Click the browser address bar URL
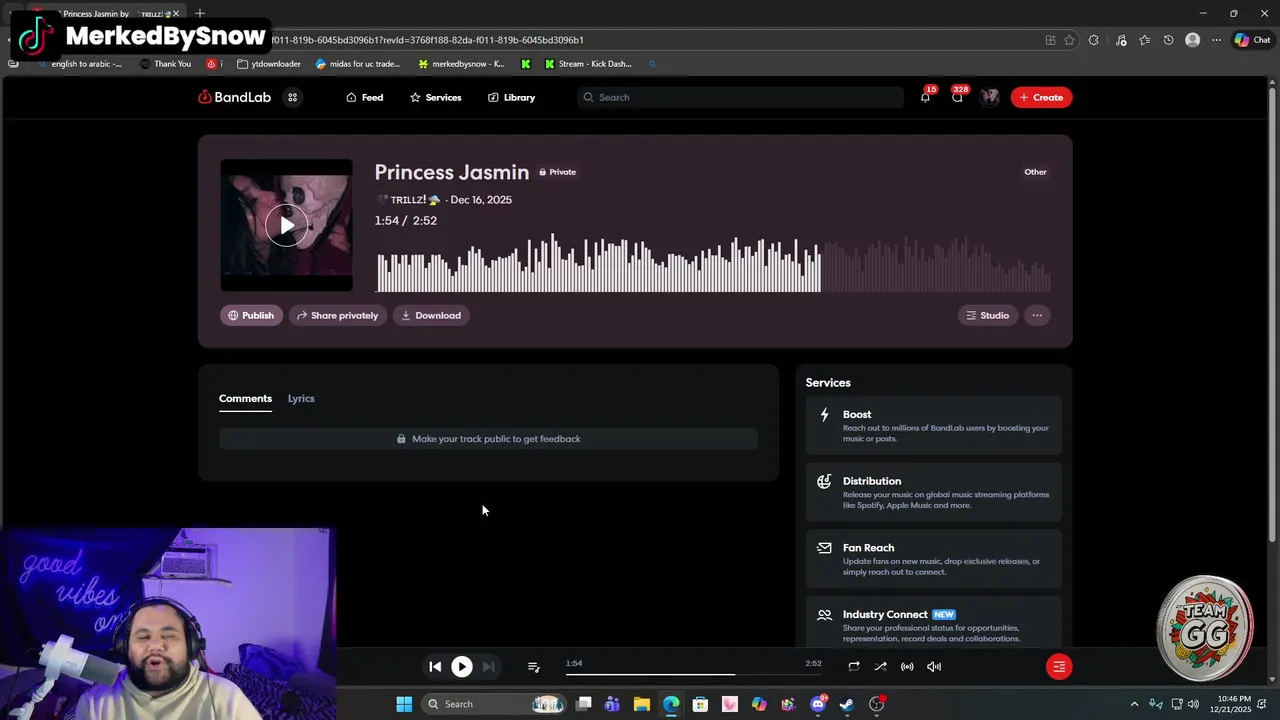Image resolution: width=1280 pixels, height=720 pixels. [x=430, y=40]
